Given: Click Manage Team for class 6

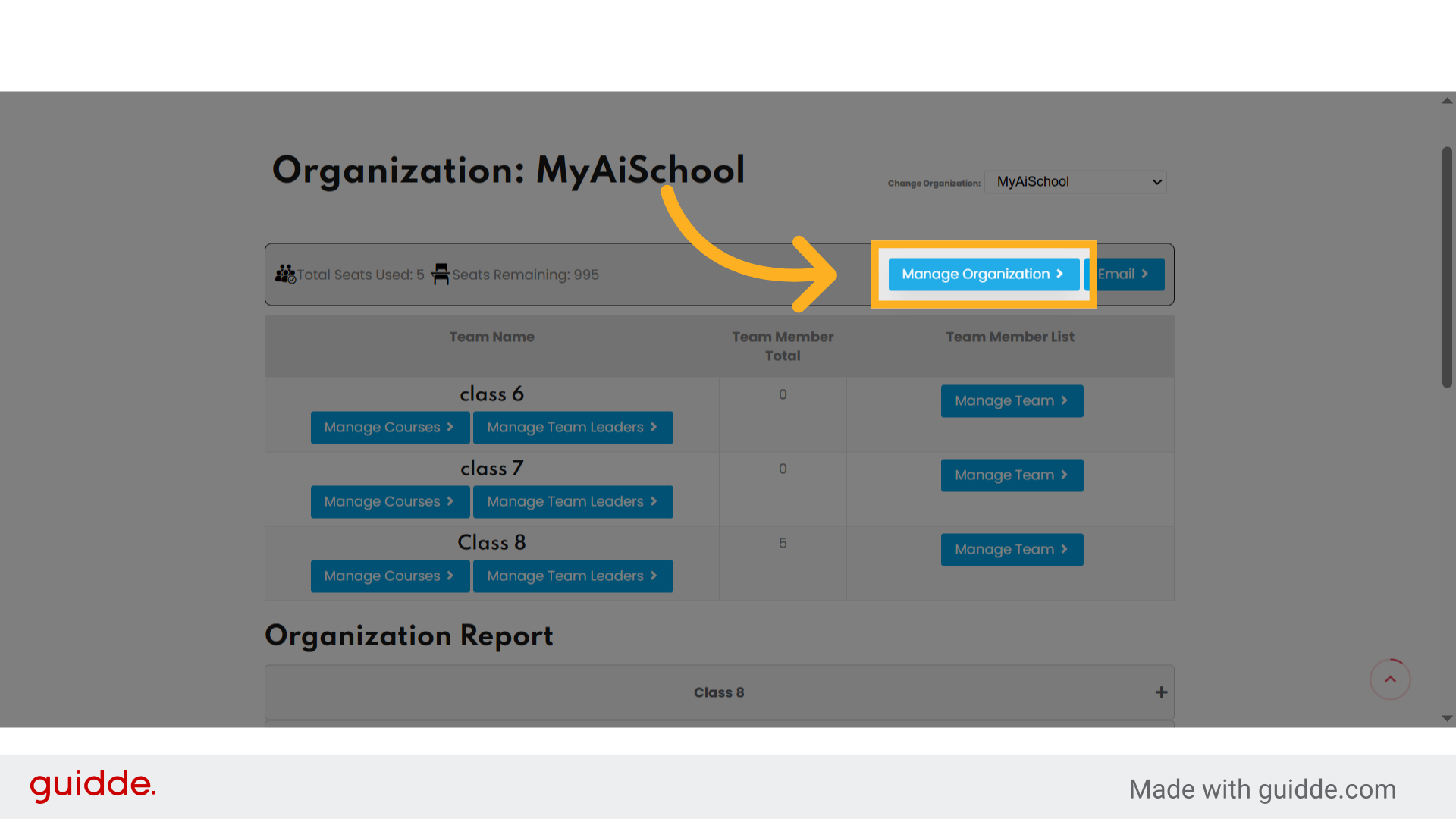Looking at the screenshot, I should click(1012, 400).
